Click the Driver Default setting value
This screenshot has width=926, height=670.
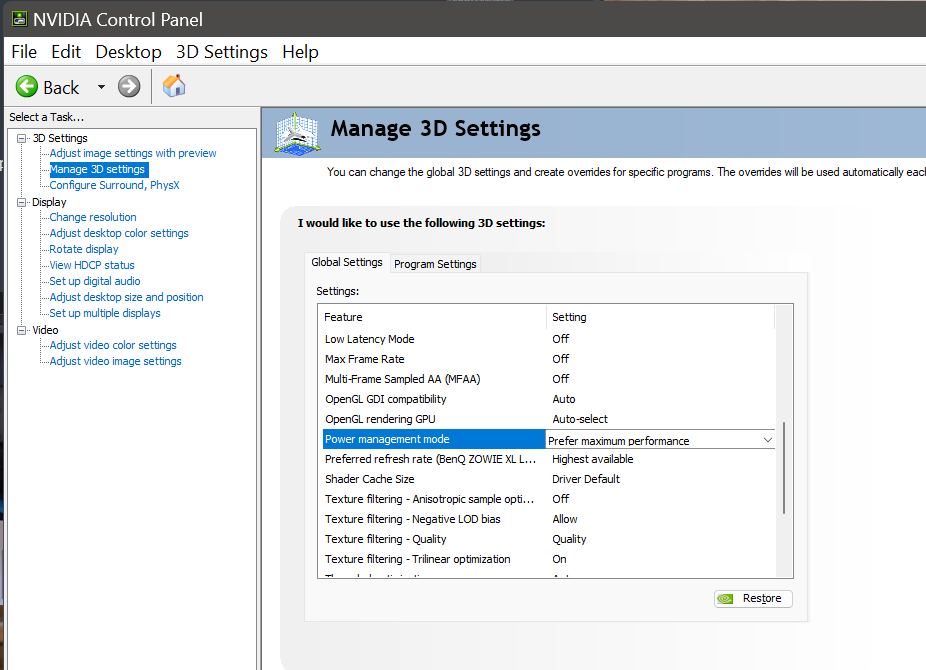coord(586,479)
